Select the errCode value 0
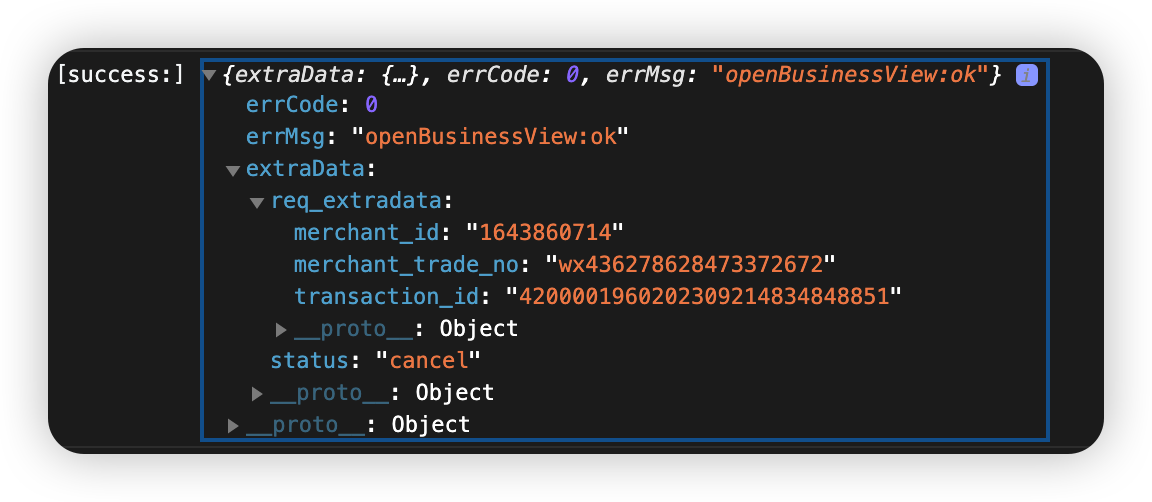Viewport: 1152px width, 502px height. [371, 105]
